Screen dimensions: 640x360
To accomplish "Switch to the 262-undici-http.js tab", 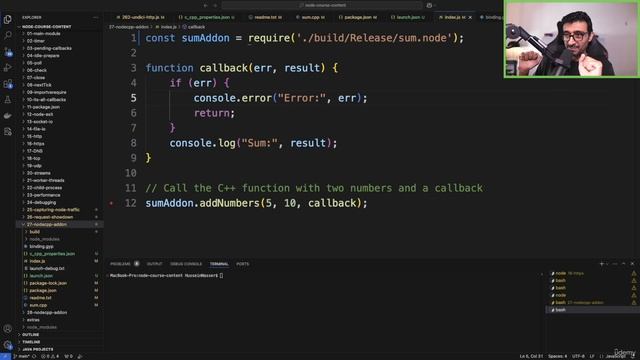I will (140, 17).
